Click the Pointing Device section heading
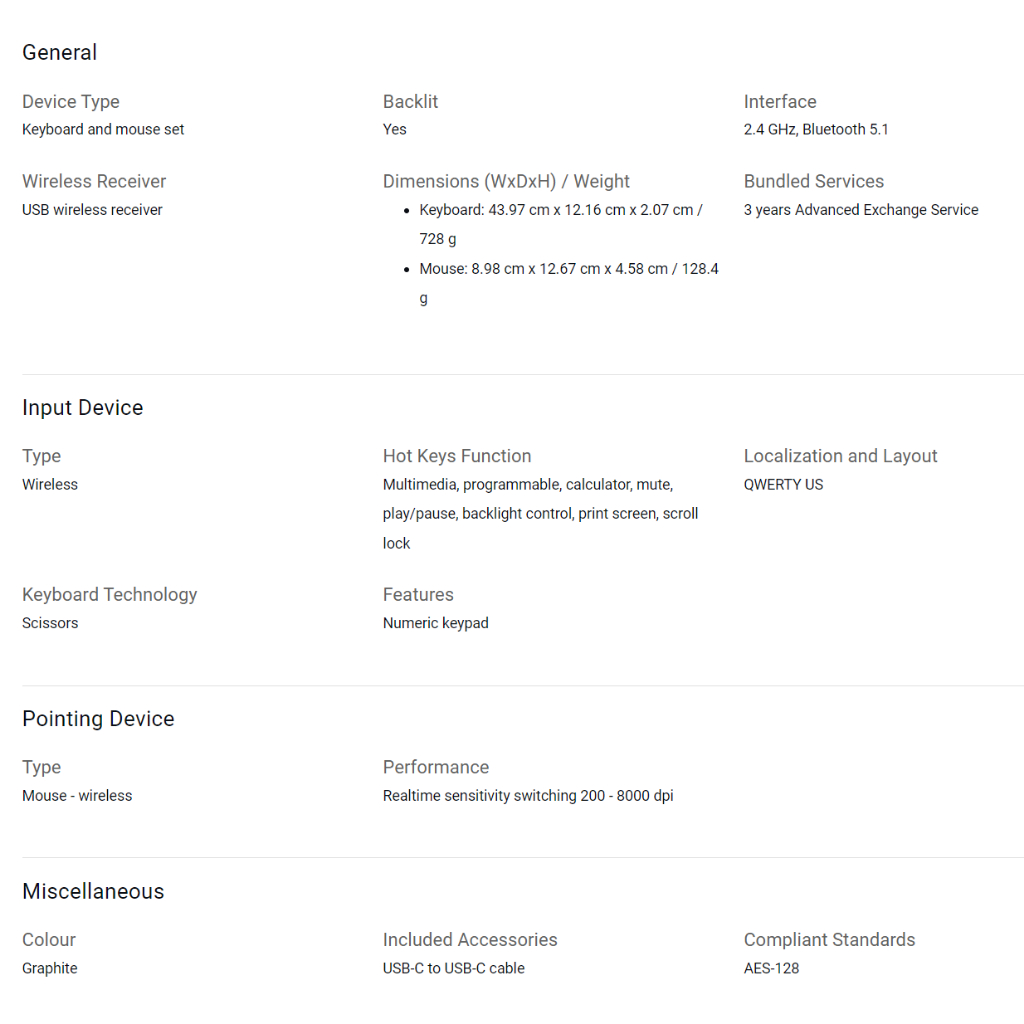Image resolution: width=1024 pixels, height=1024 pixels. click(98, 719)
